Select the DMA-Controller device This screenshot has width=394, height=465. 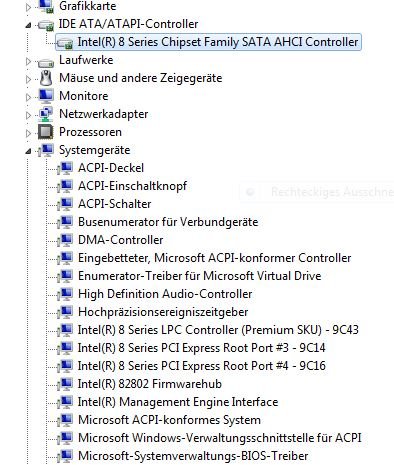point(120,240)
